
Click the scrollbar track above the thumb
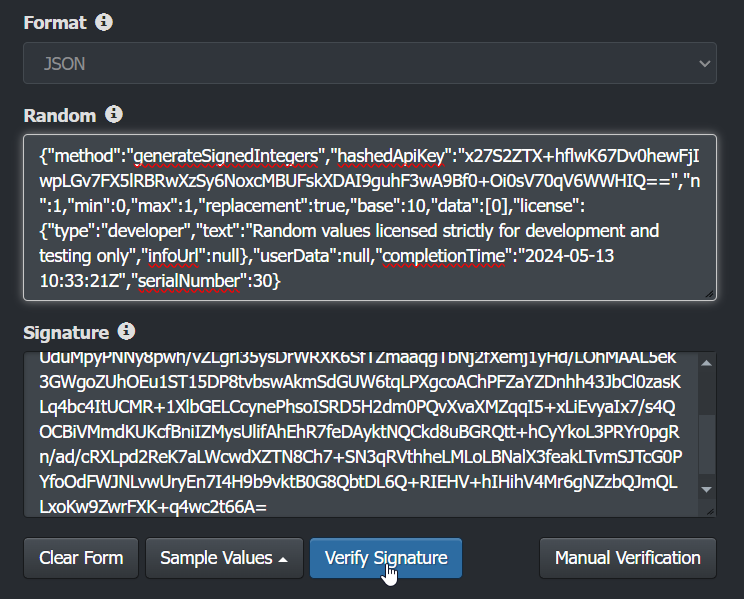point(707,393)
